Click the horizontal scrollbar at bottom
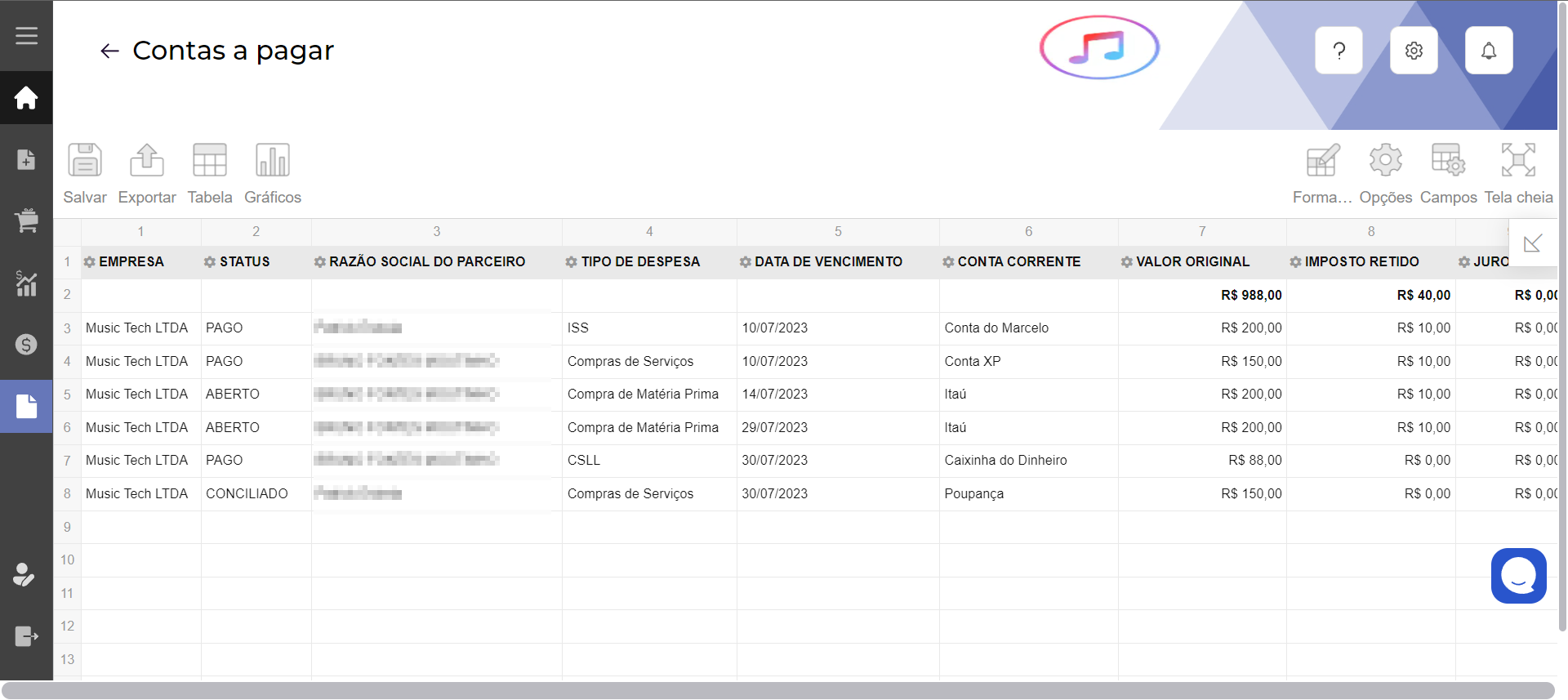This screenshot has height=700, width=1568. (x=776, y=690)
